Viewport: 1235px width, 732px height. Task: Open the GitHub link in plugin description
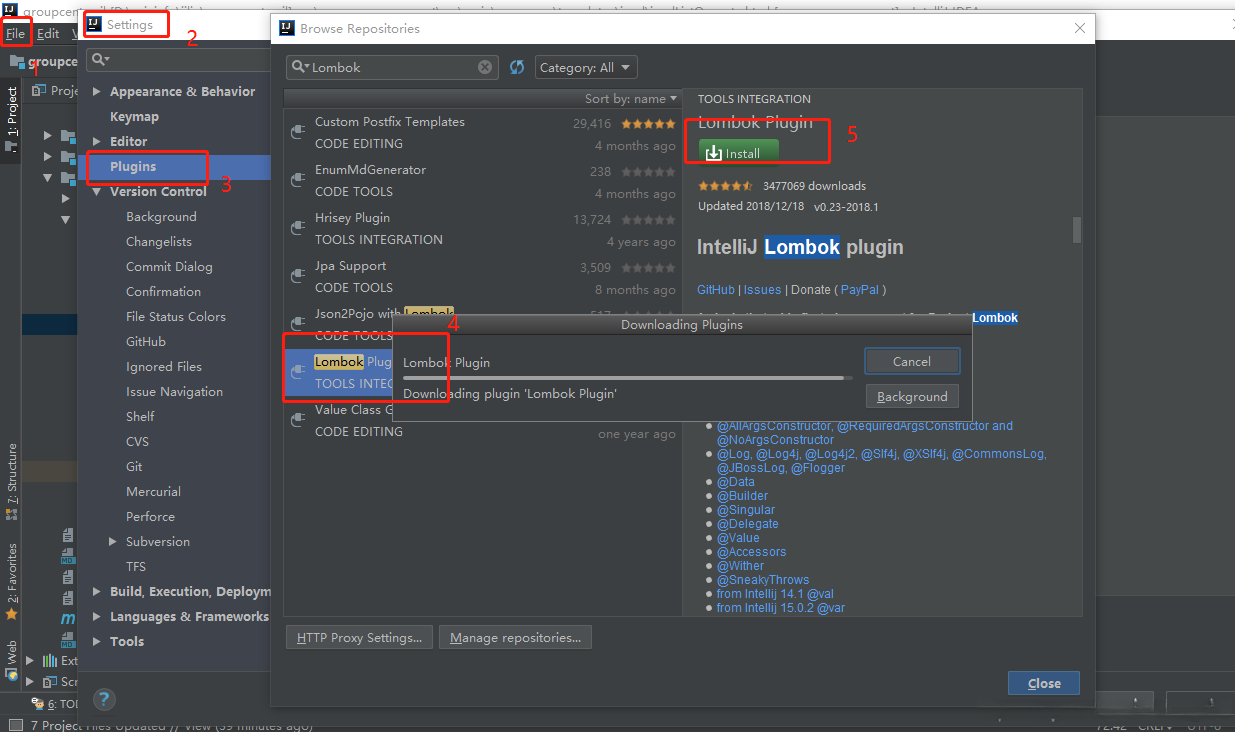tap(716, 289)
